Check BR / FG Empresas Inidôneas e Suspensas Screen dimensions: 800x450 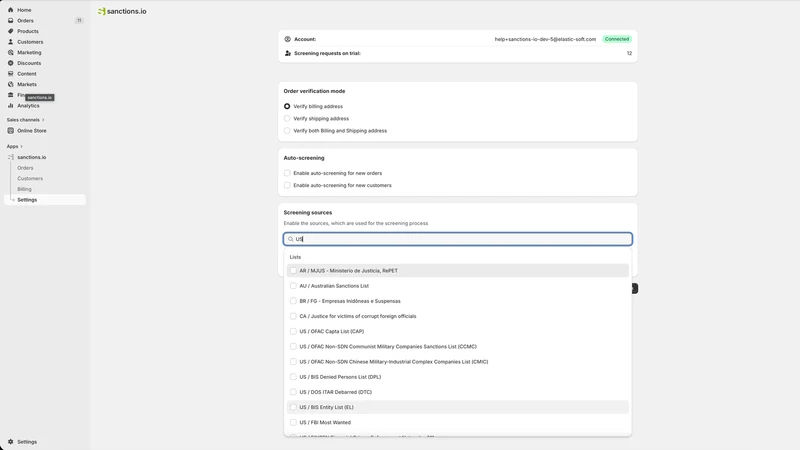click(x=293, y=301)
